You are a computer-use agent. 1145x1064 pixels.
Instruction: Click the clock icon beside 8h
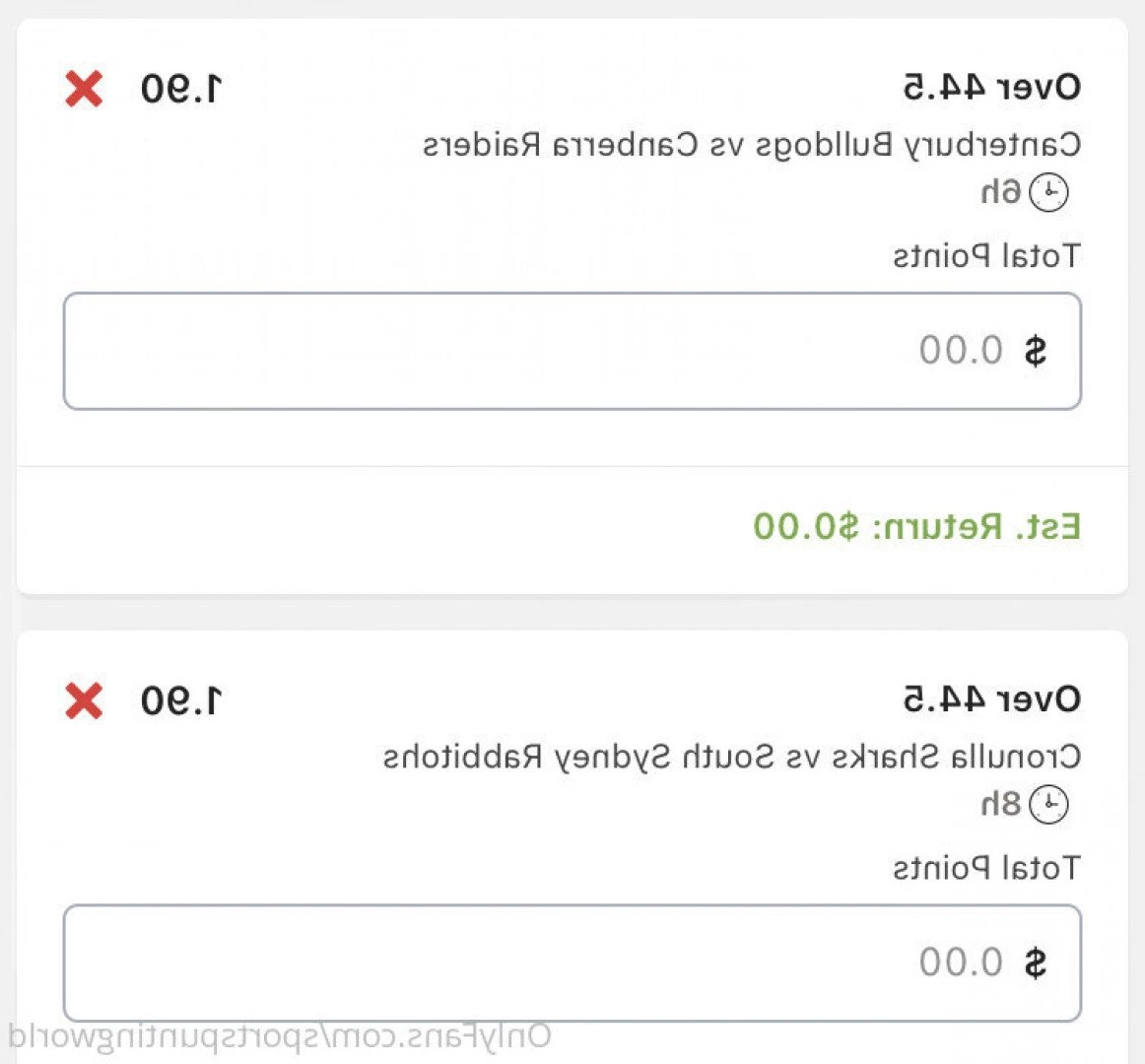coord(1048,805)
